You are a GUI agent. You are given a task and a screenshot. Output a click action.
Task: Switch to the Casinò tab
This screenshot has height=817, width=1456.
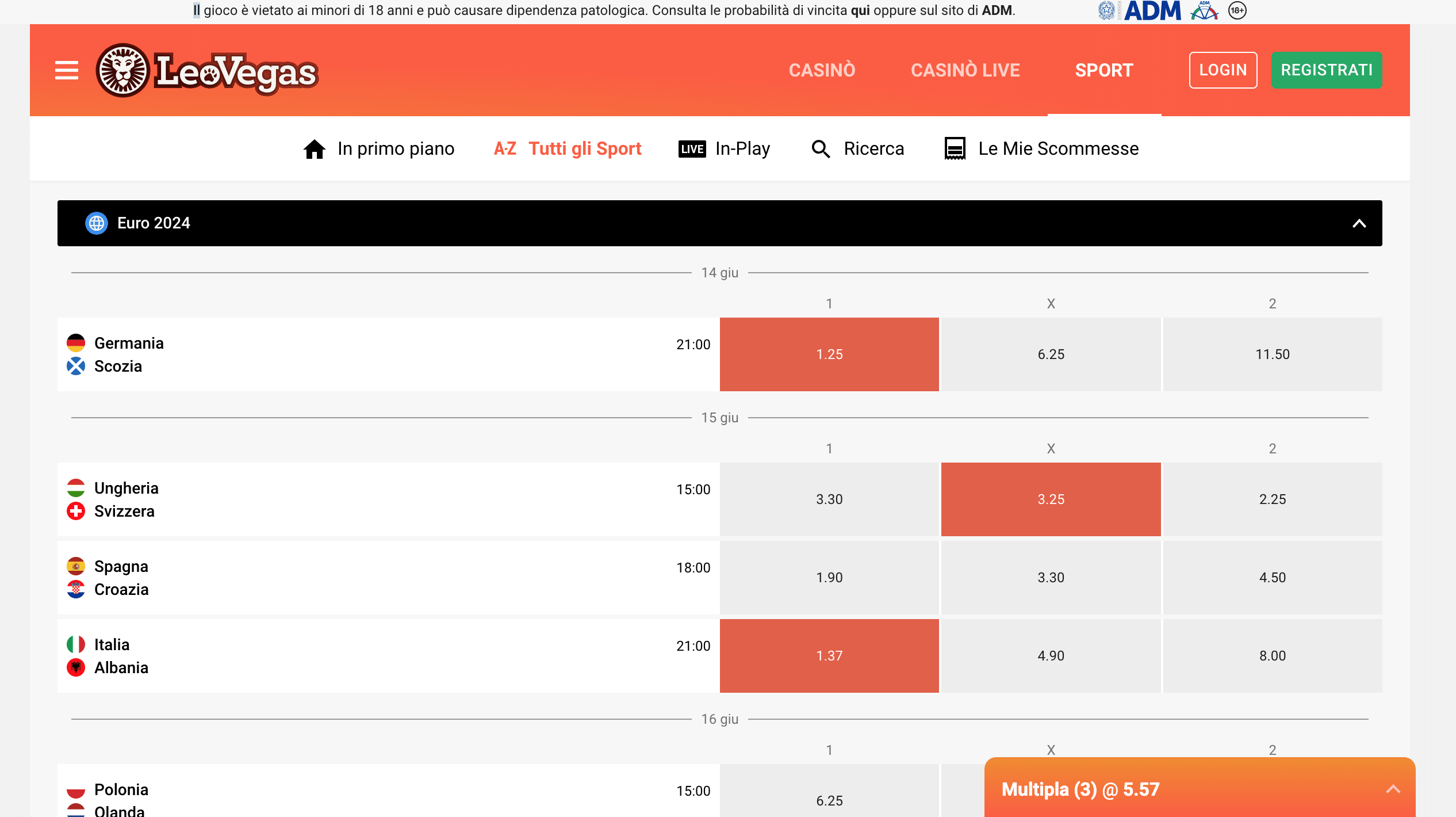tap(822, 70)
